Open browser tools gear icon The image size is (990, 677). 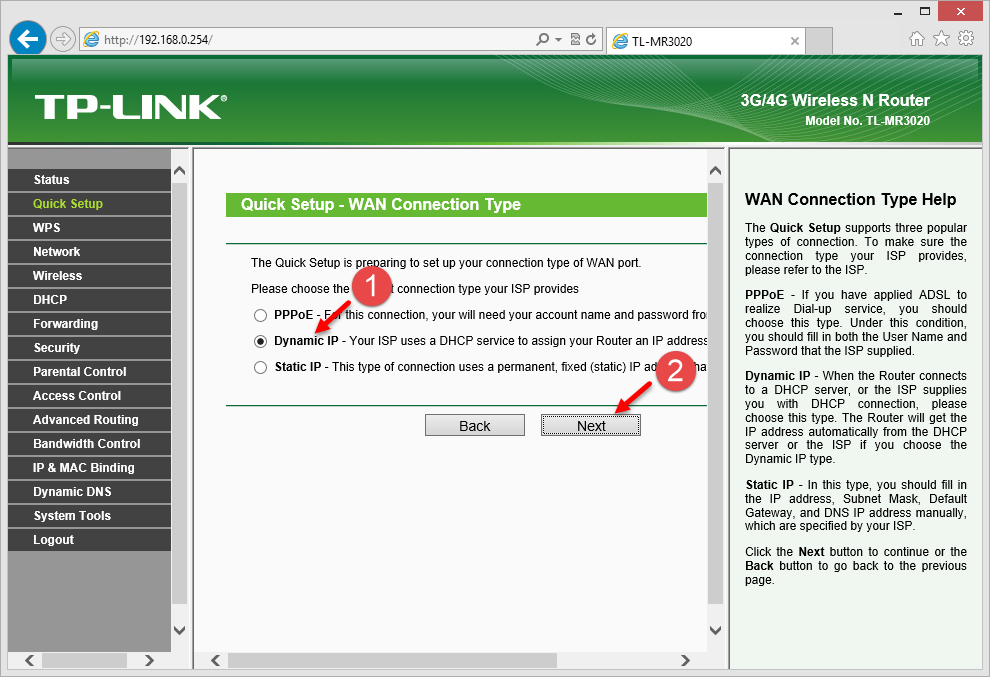966,39
